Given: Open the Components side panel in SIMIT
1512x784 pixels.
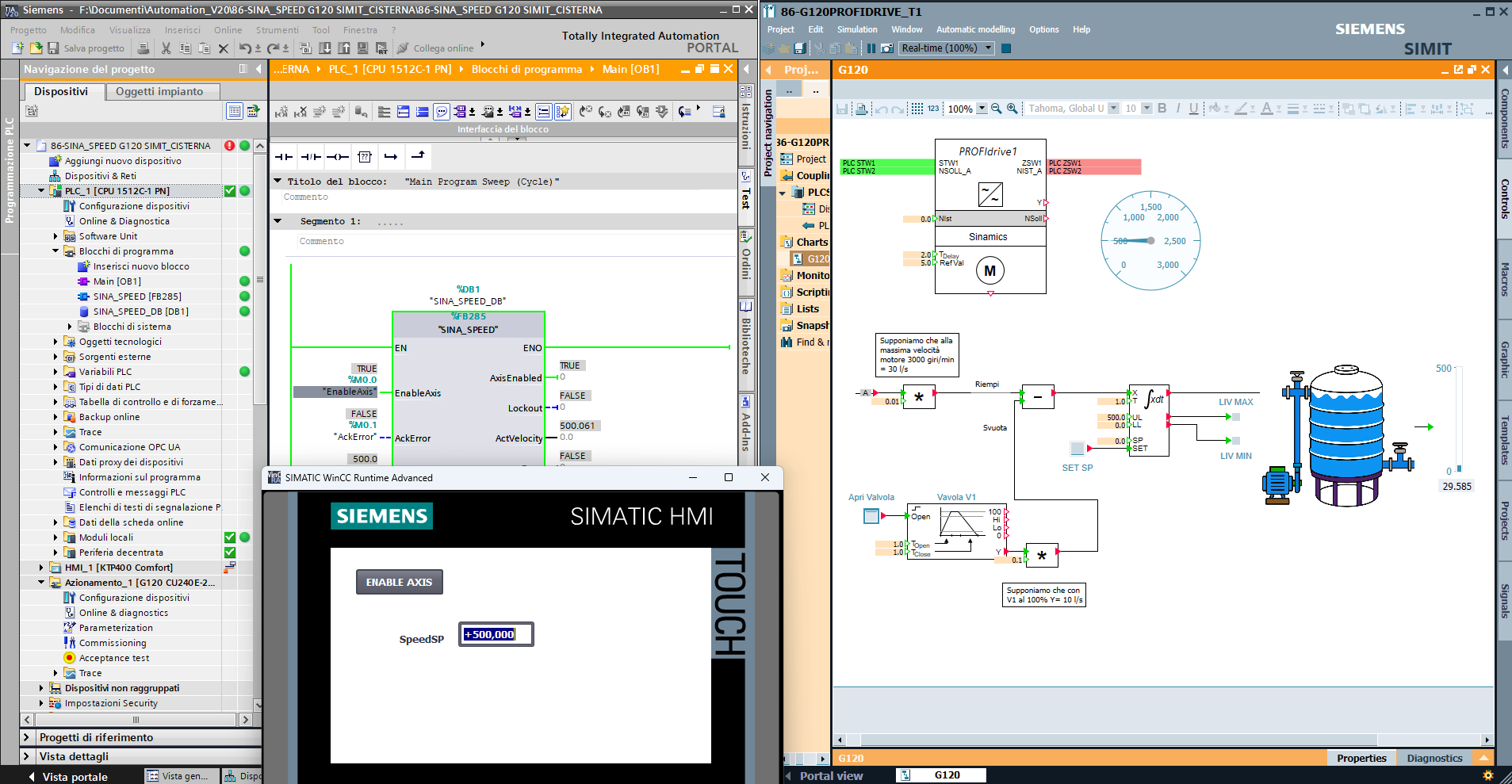Looking at the screenshot, I should (1504, 119).
